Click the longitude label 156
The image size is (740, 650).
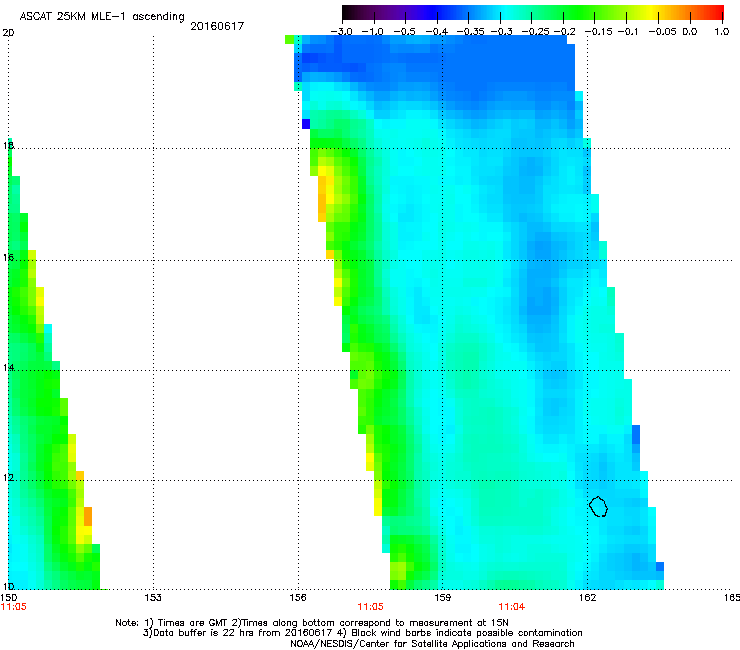[x=298, y=598]
